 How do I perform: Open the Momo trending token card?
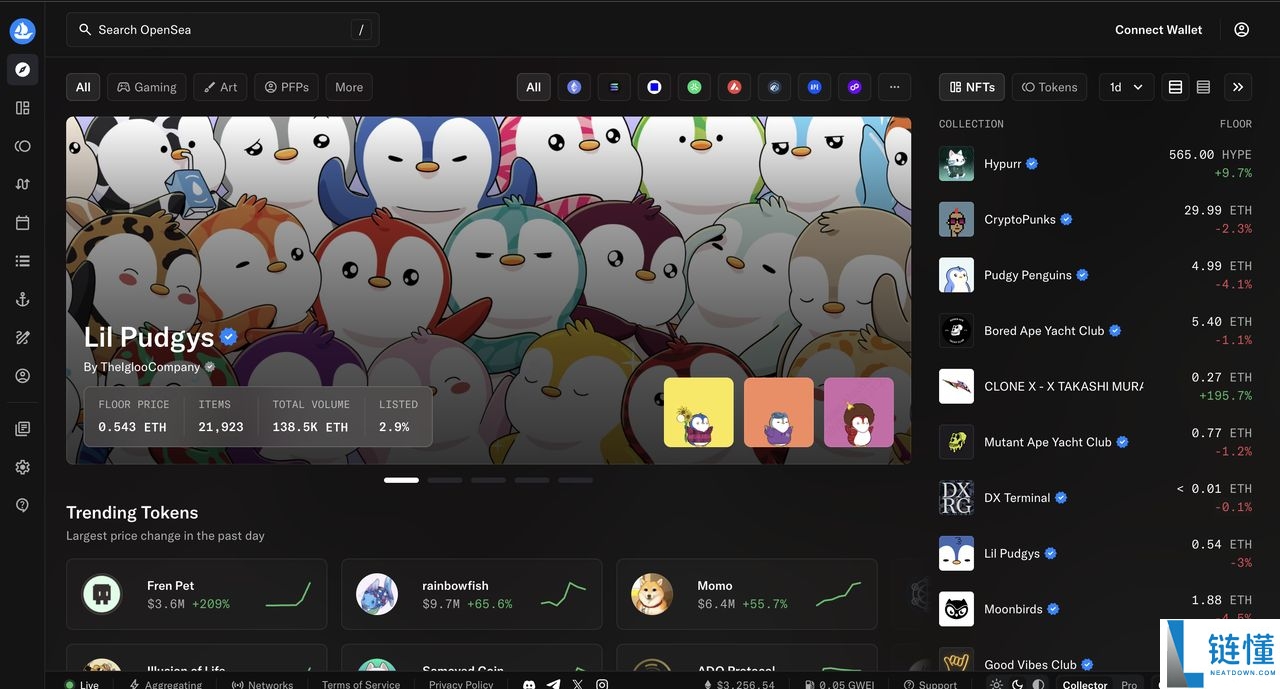(747, 594)
